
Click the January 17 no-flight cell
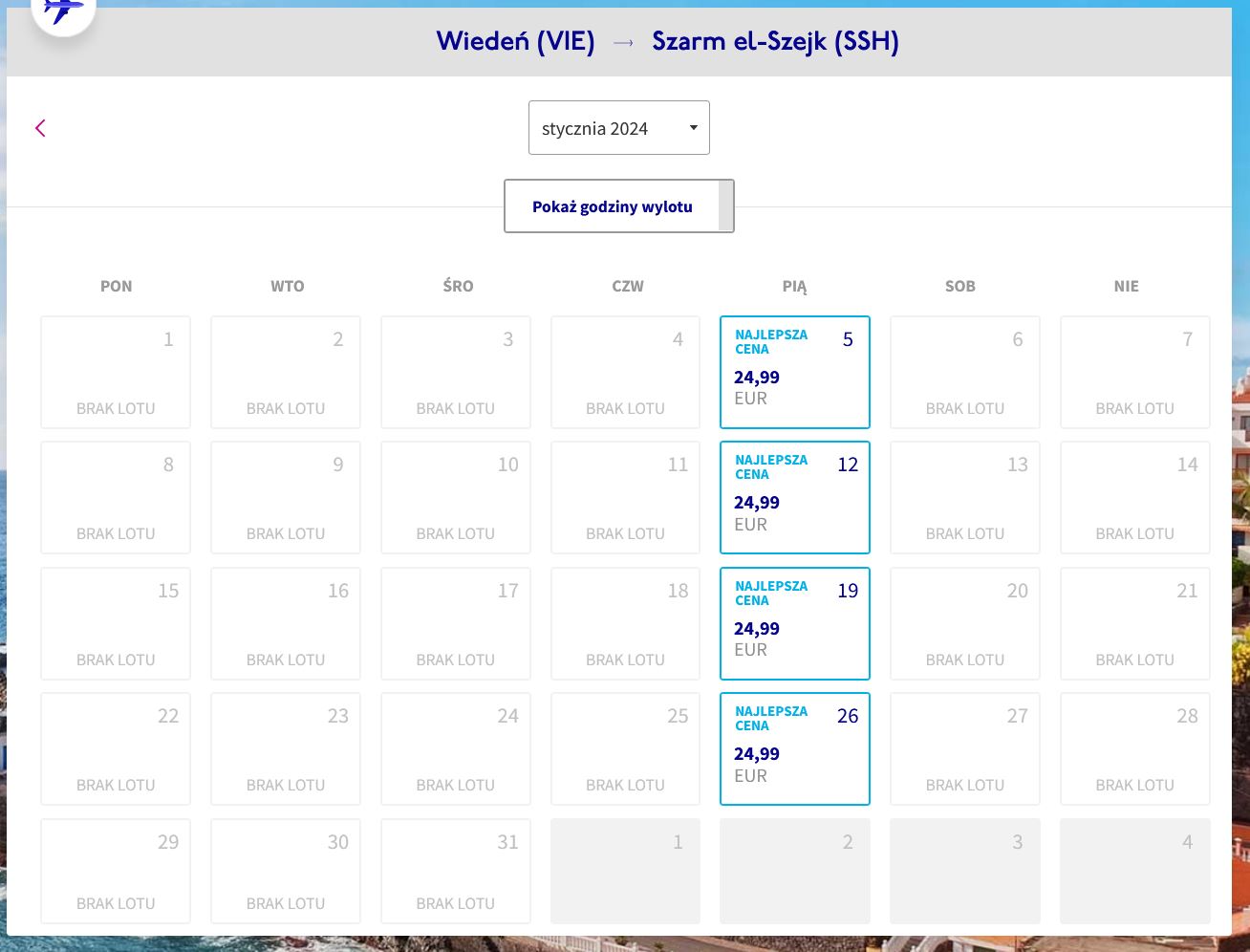tap(456, 623)
